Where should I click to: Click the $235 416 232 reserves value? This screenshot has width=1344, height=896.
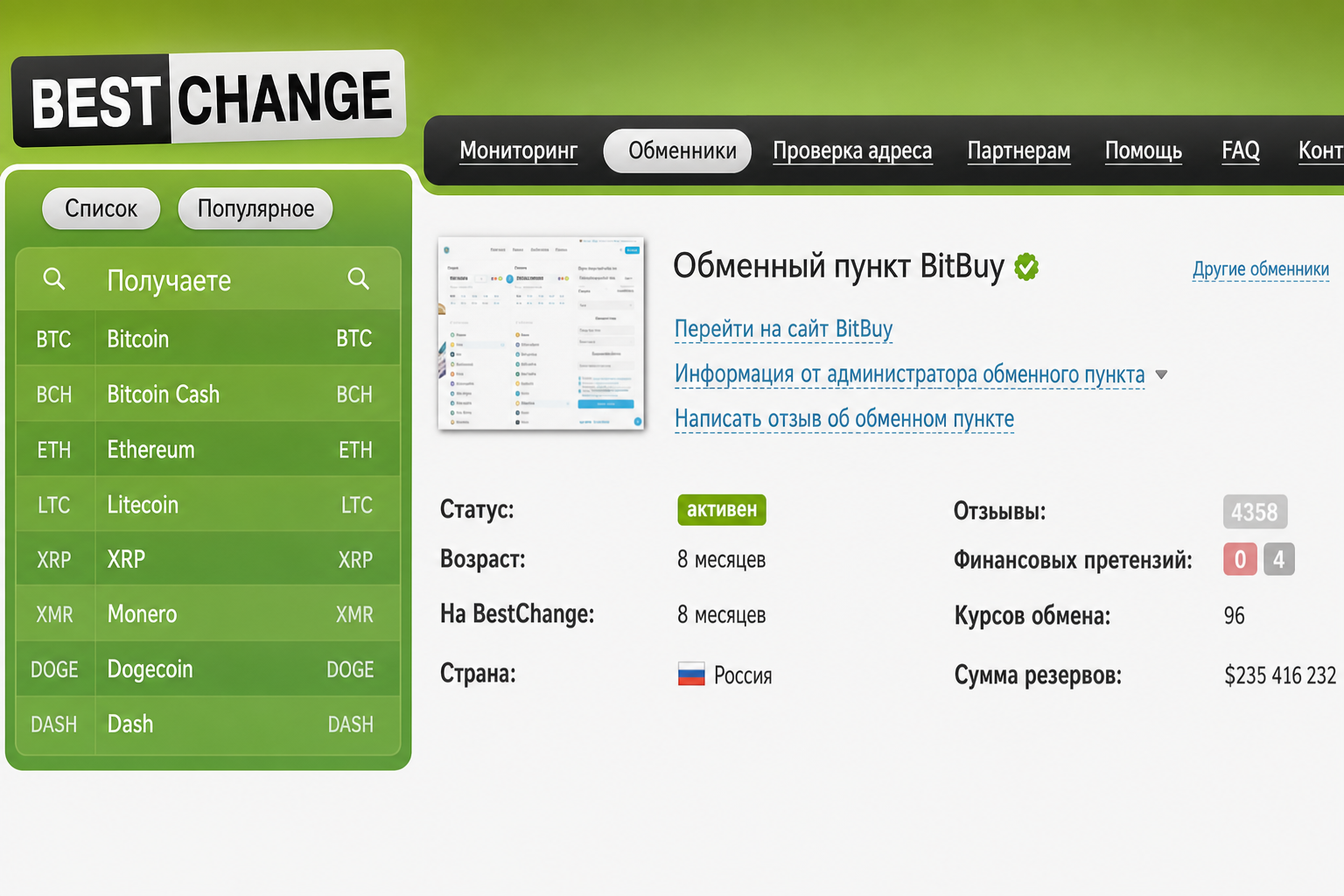[x=1280, y=675]
